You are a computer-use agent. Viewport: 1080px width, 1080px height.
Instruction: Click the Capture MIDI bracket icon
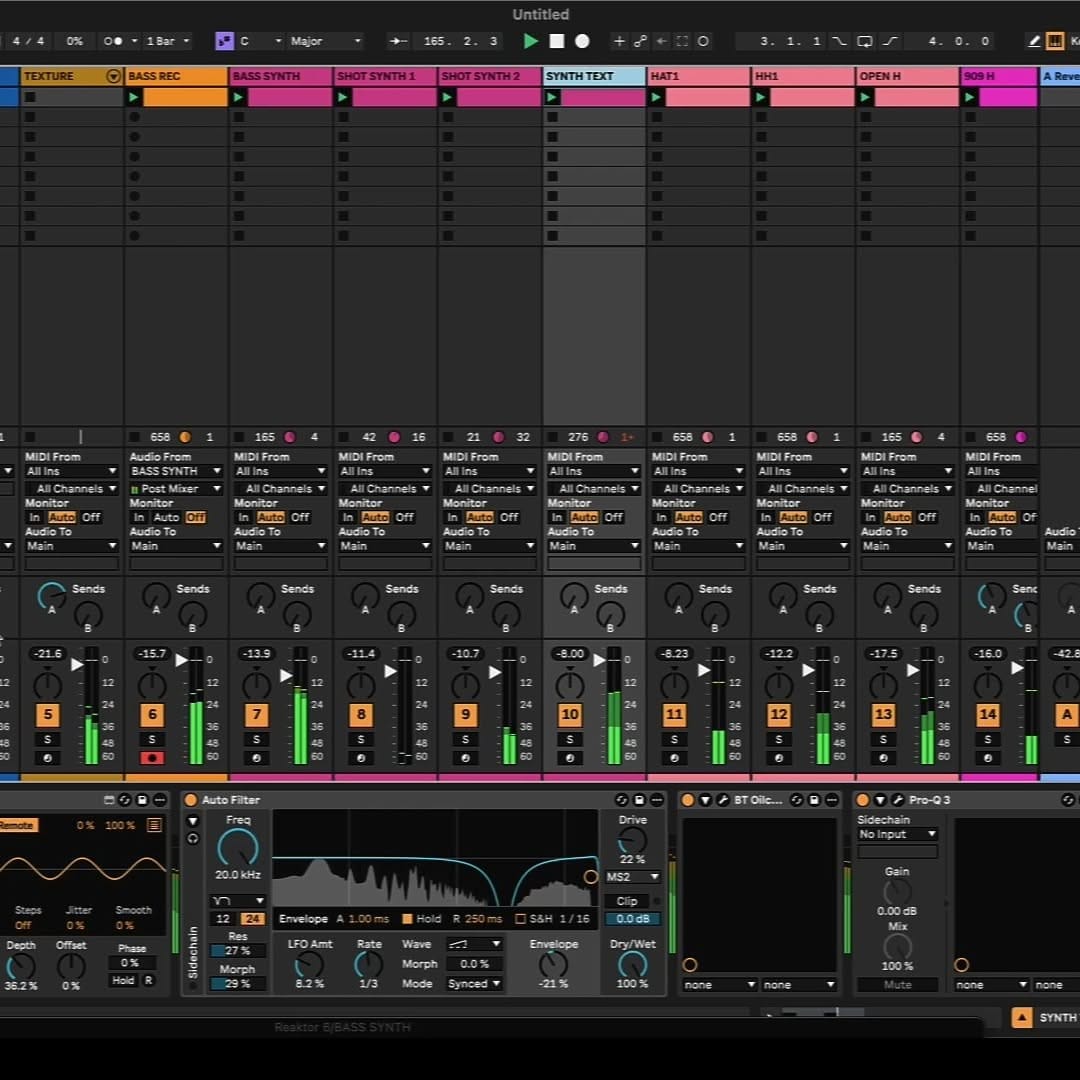point(682,41)
